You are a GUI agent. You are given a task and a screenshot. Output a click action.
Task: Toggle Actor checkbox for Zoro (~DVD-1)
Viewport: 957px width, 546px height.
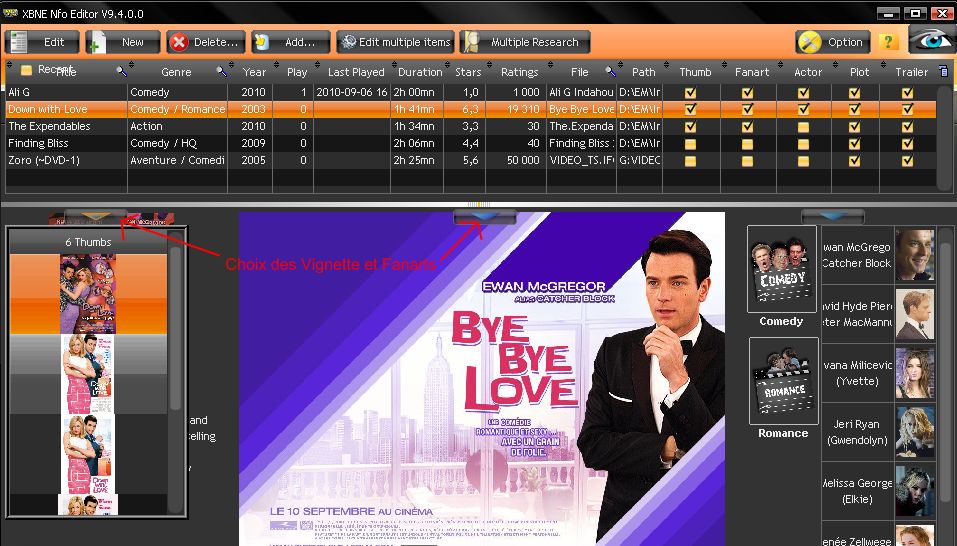tap(803, 161)
